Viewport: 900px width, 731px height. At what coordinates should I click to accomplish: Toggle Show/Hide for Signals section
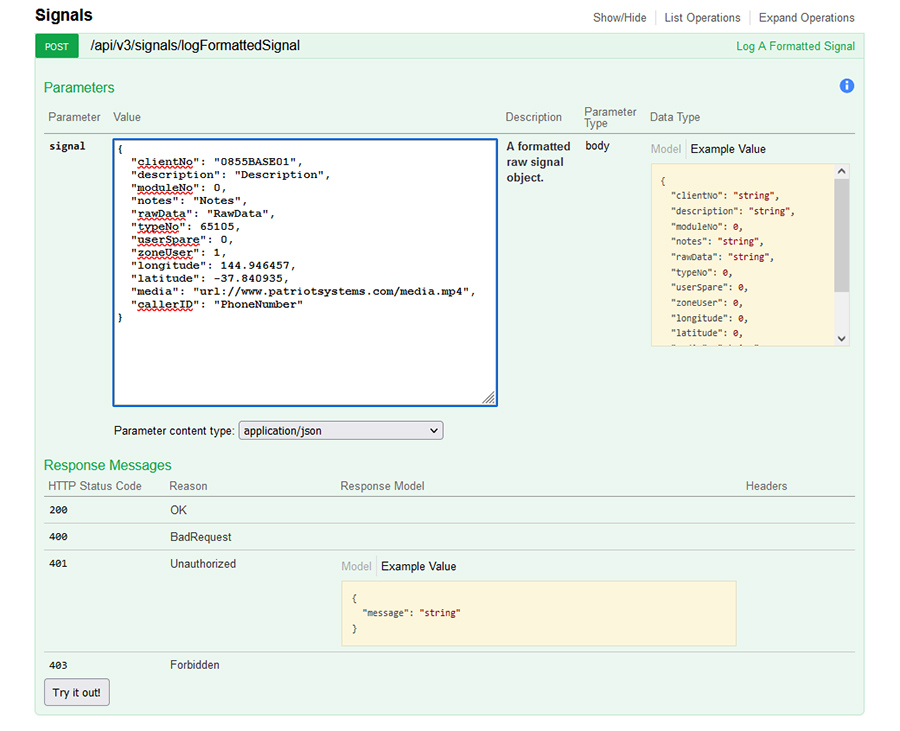pos(619,18)
